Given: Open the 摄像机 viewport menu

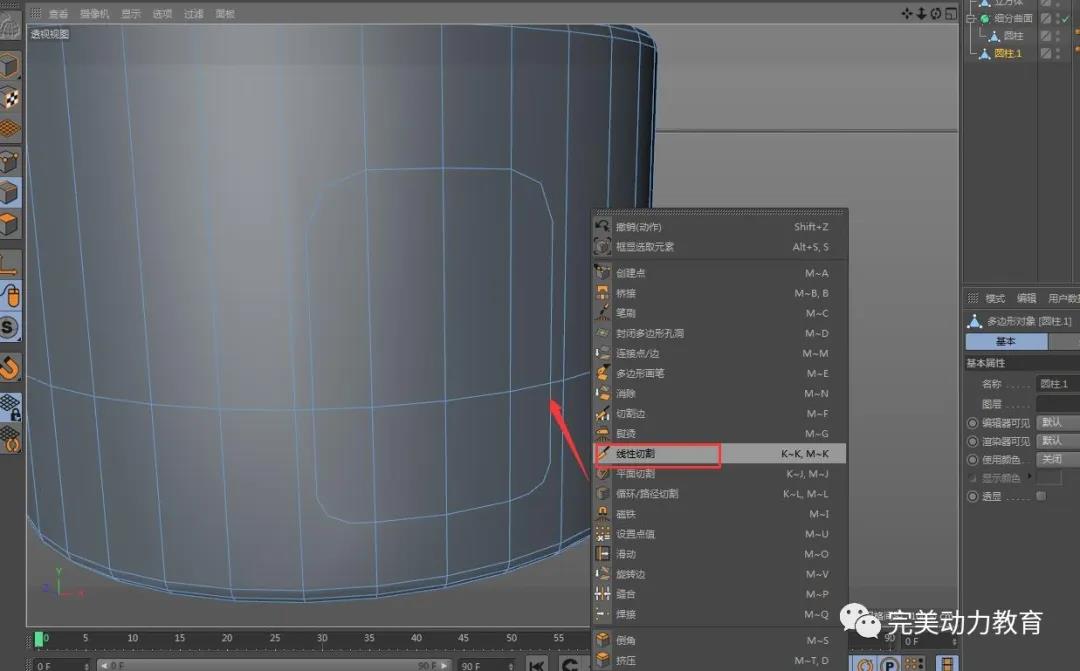Looking at the screenshot, I should tap(95, 14).
